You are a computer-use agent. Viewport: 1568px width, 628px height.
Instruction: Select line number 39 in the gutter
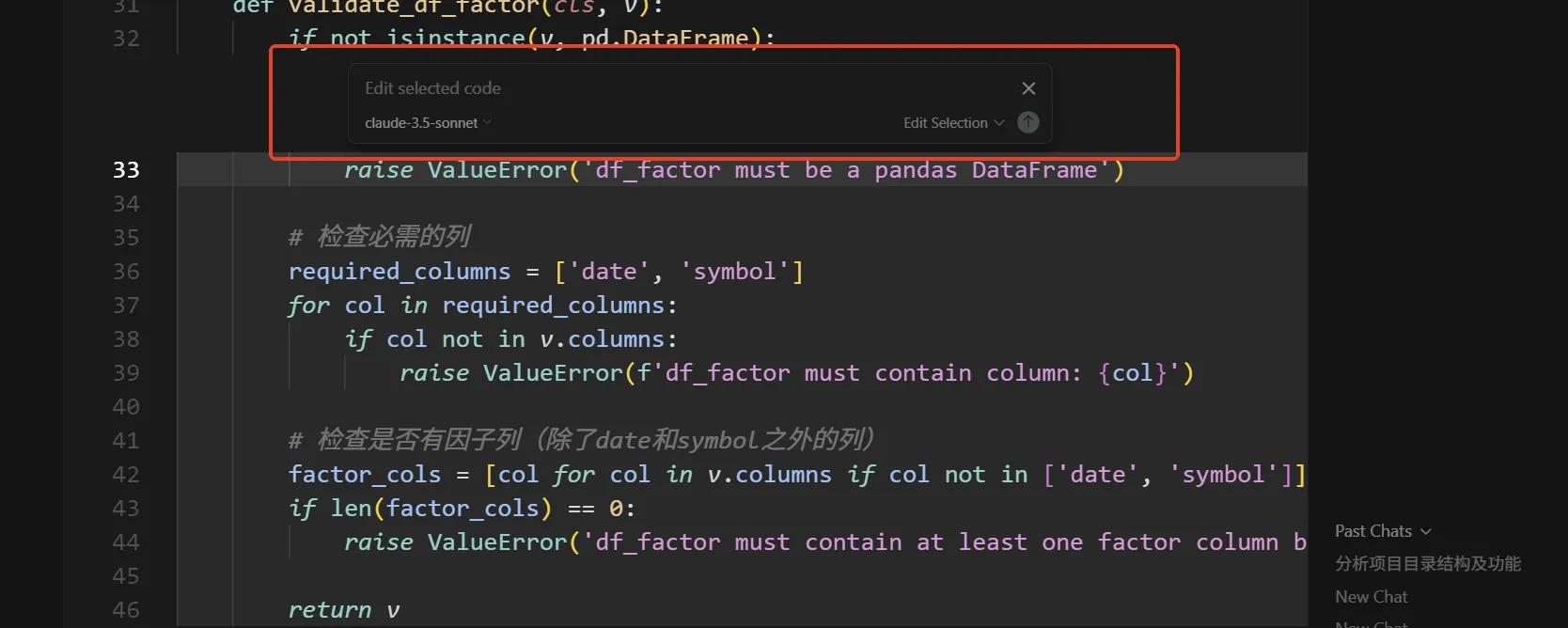tap(126, 373)
